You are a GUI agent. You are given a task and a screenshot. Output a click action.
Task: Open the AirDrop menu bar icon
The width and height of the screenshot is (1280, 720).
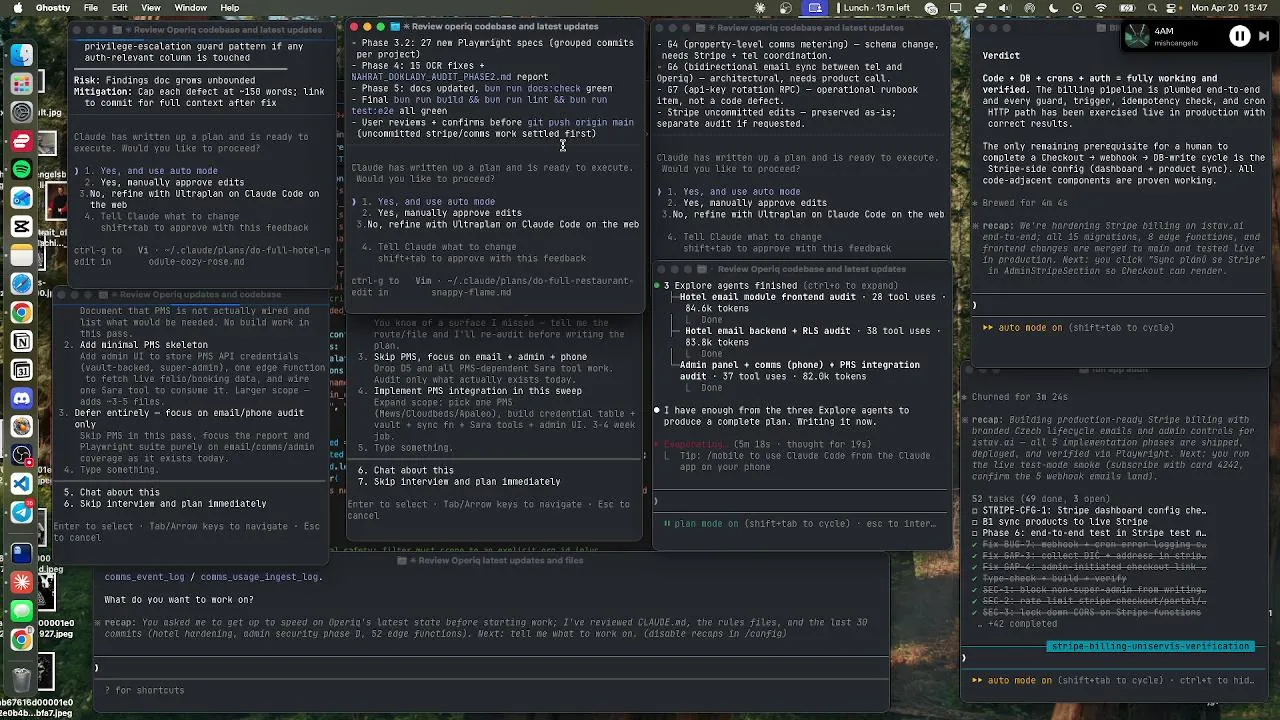(1028, 8)
